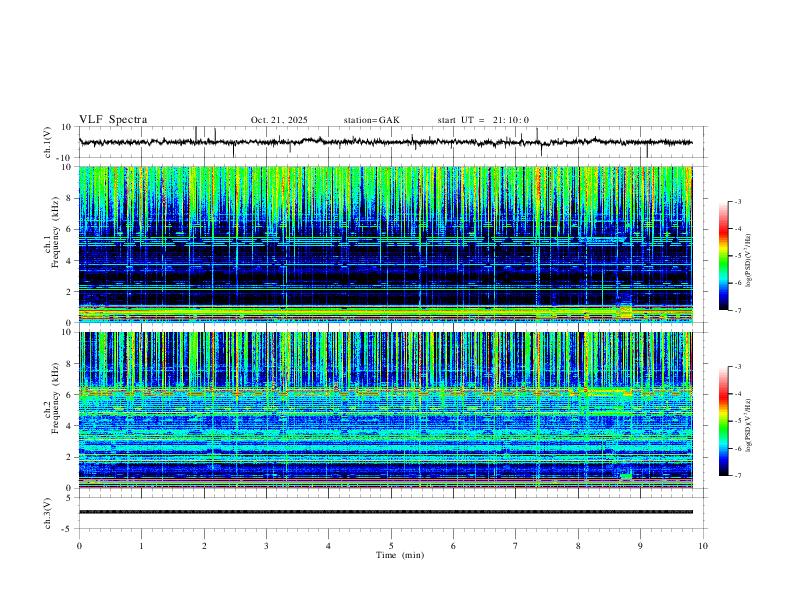The width and height of the screenshot is (792, 612).
Task: Click the time axis tick label "0"
Action: click(79, 546)
